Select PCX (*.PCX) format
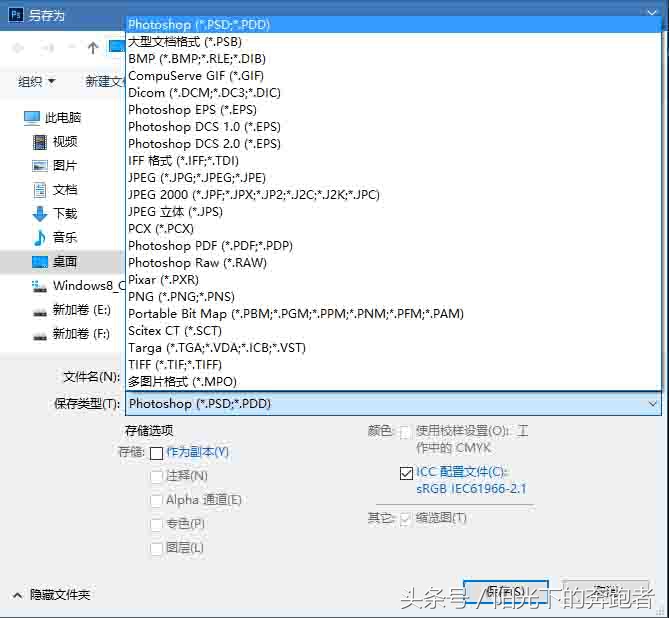Screen dimensions: 669x618 click(x=393, y=229)
